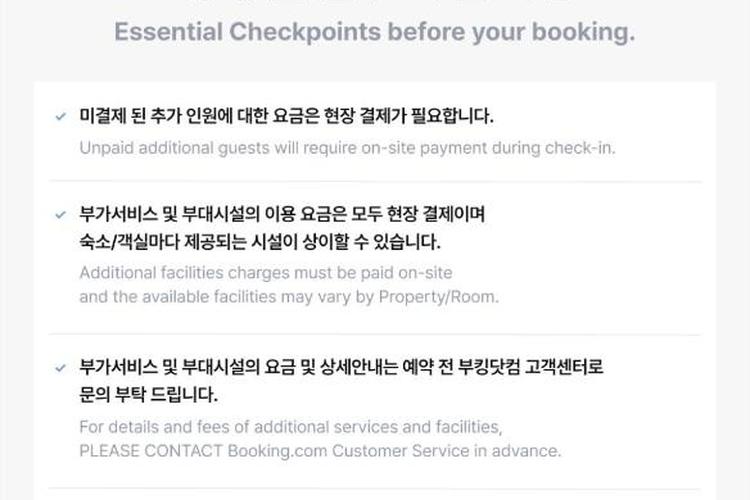Click the divider line below the unpaid guests notice
The width and height of the screenshot is (750, 500).
point(375,181)
